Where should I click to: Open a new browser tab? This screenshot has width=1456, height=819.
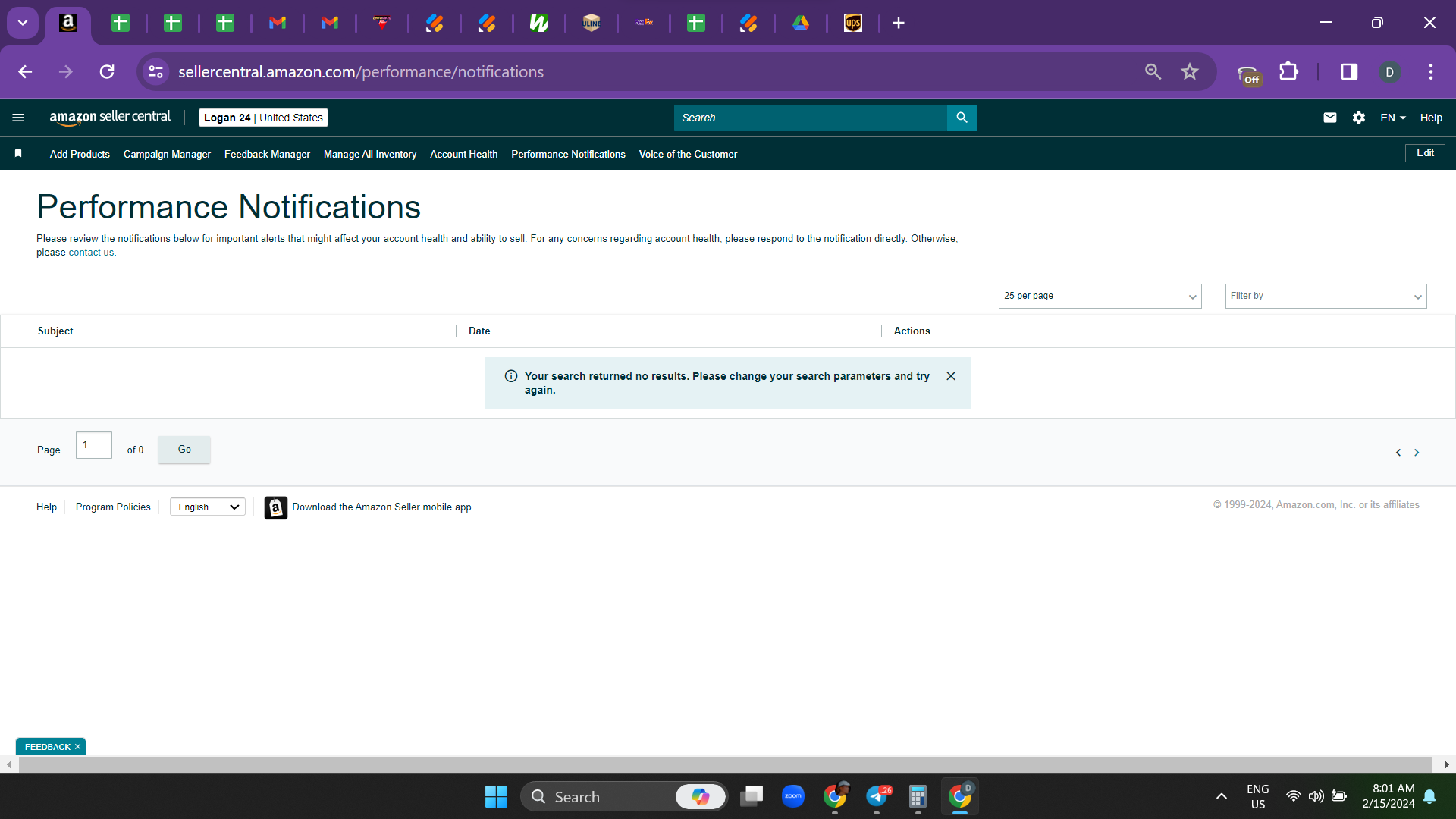click(x=899, y=23)
